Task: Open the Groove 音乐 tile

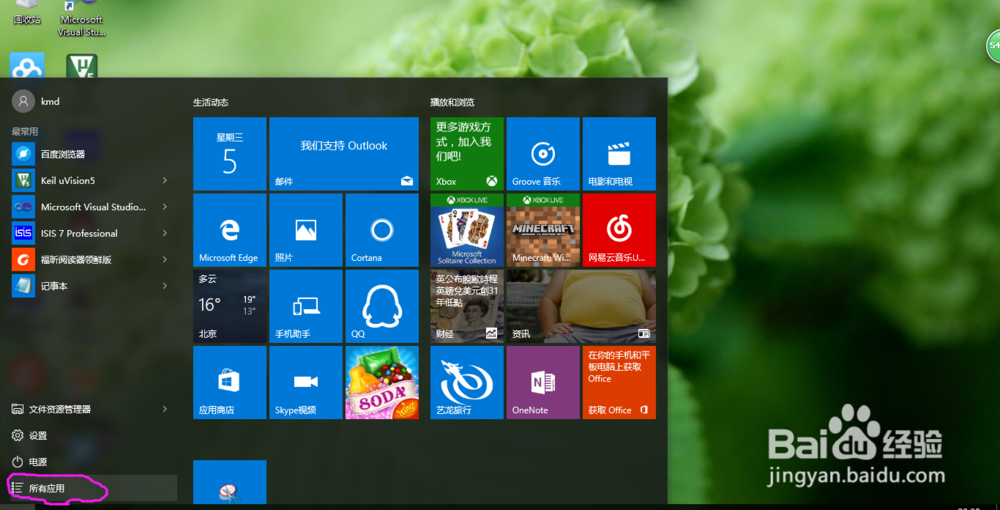Action: (x=543, y=154)
